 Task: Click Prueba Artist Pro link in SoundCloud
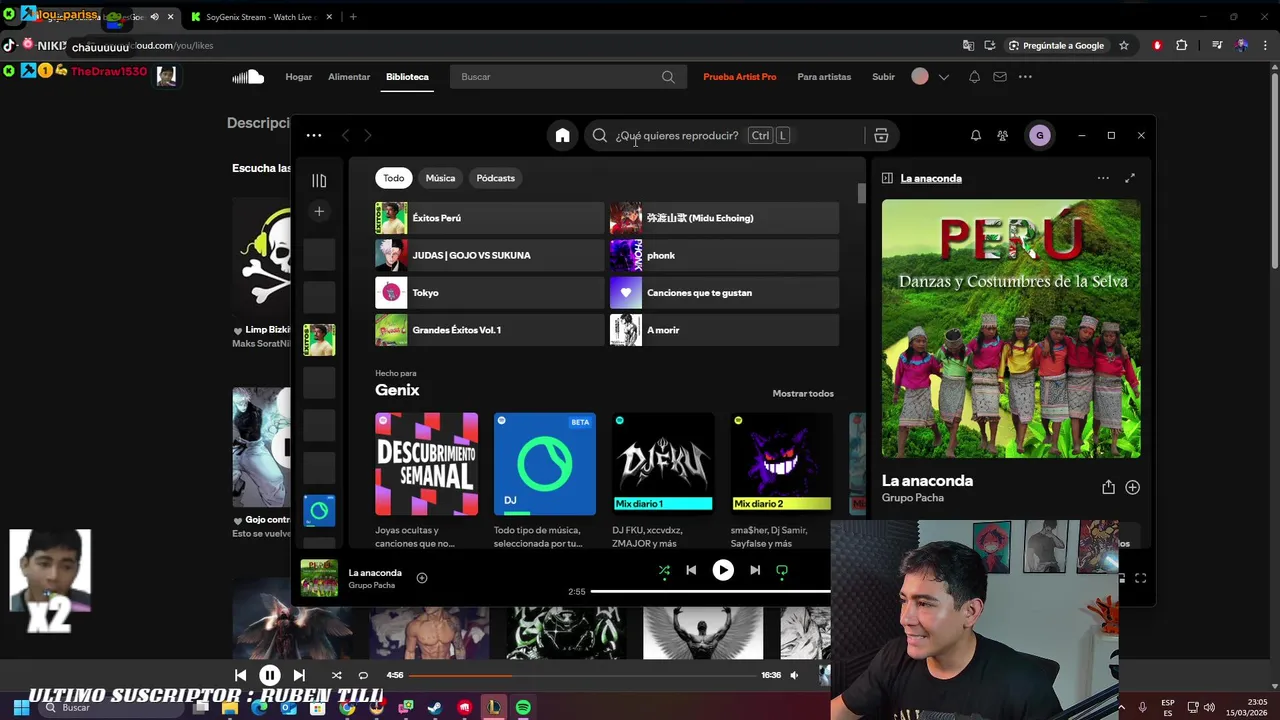[740, 77]
